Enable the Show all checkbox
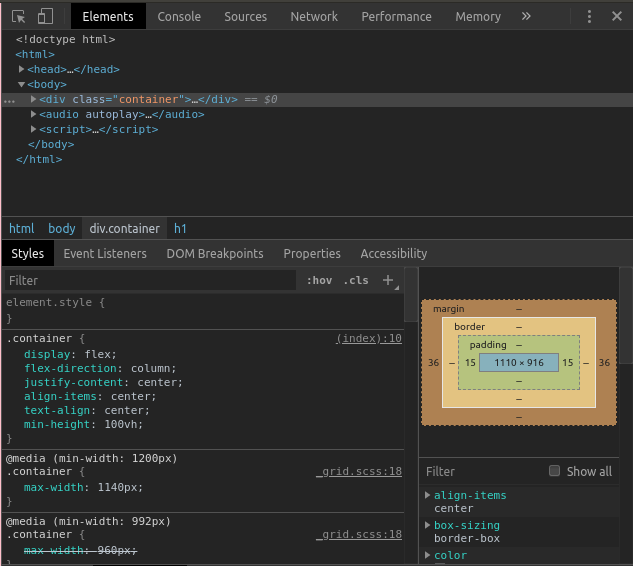633x566 pixels. click(x=554, y=471)
